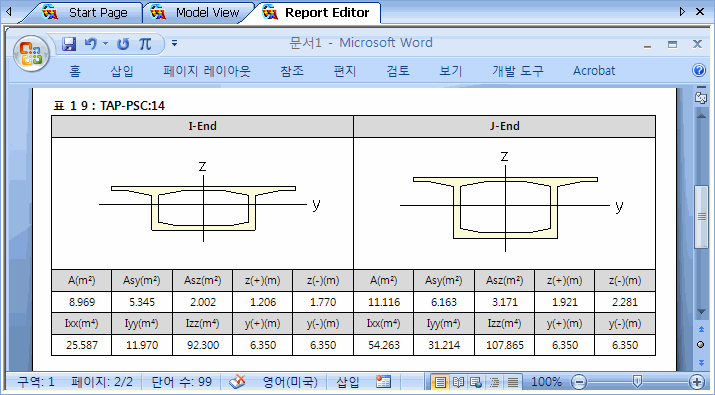Check proofing errors icon in the status bar
This screenshot has width=715, height=395.
[x=237, y=381]
